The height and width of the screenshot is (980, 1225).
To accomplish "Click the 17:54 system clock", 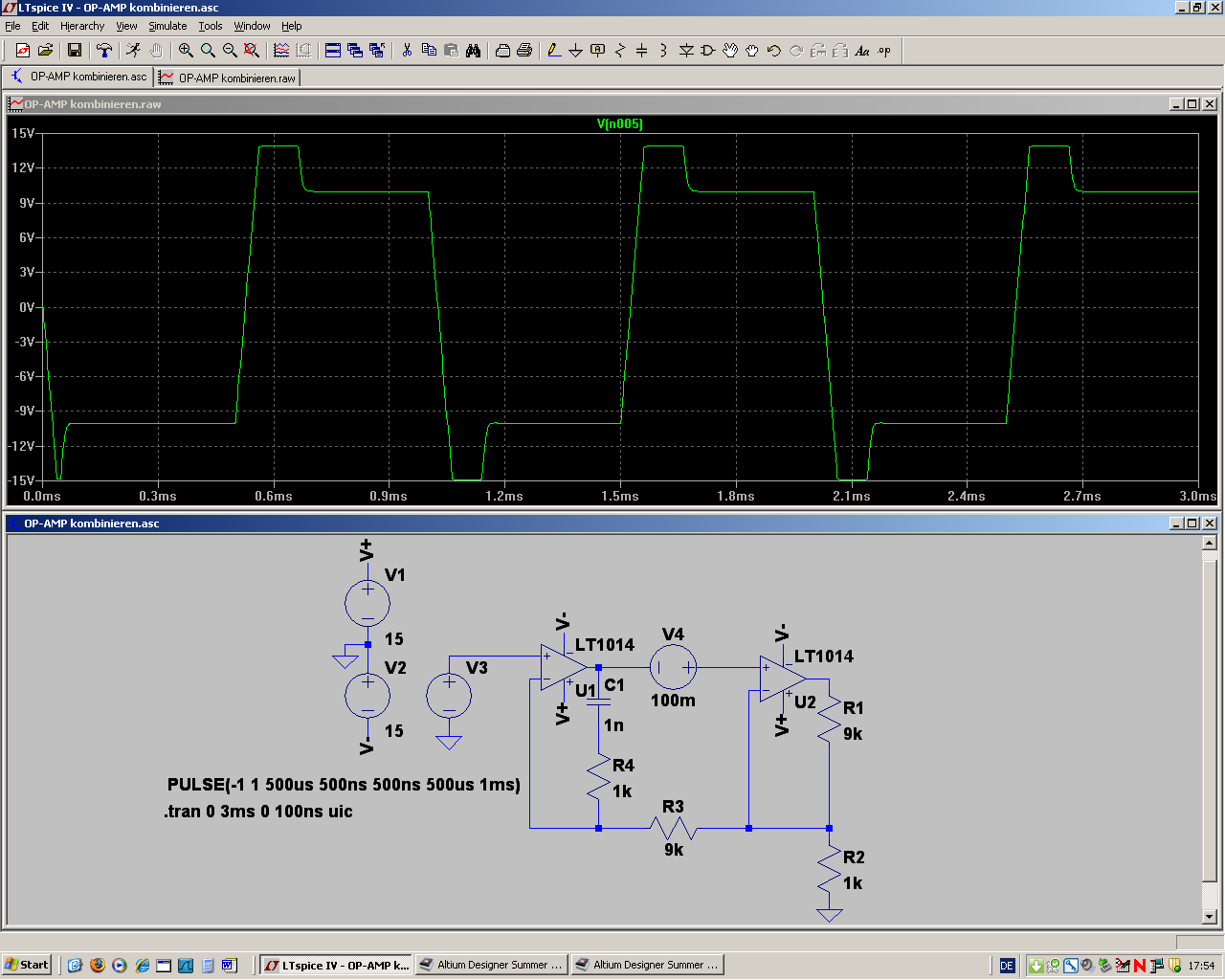I will 1201,966.
